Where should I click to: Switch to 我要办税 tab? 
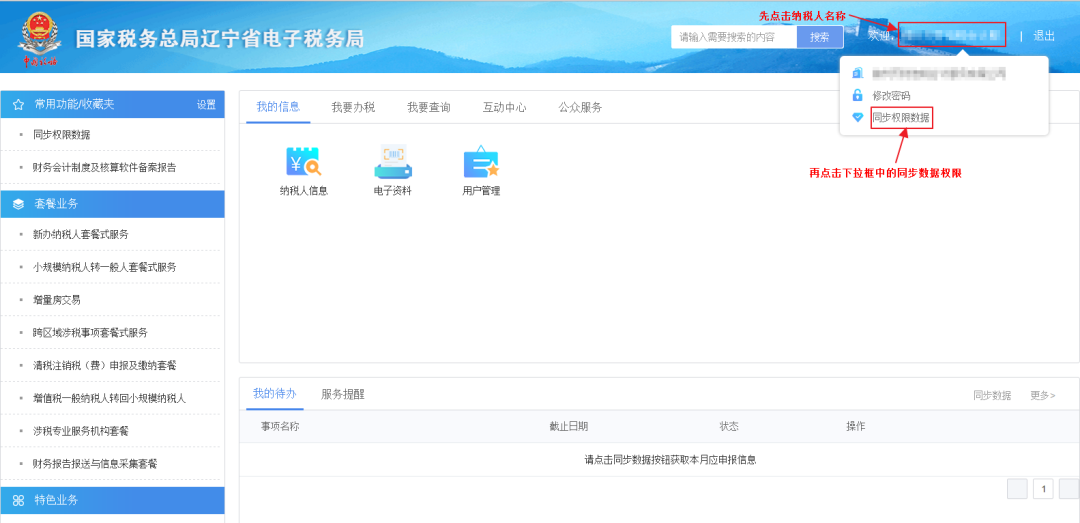pyautogui.click(x=353, y=107)
